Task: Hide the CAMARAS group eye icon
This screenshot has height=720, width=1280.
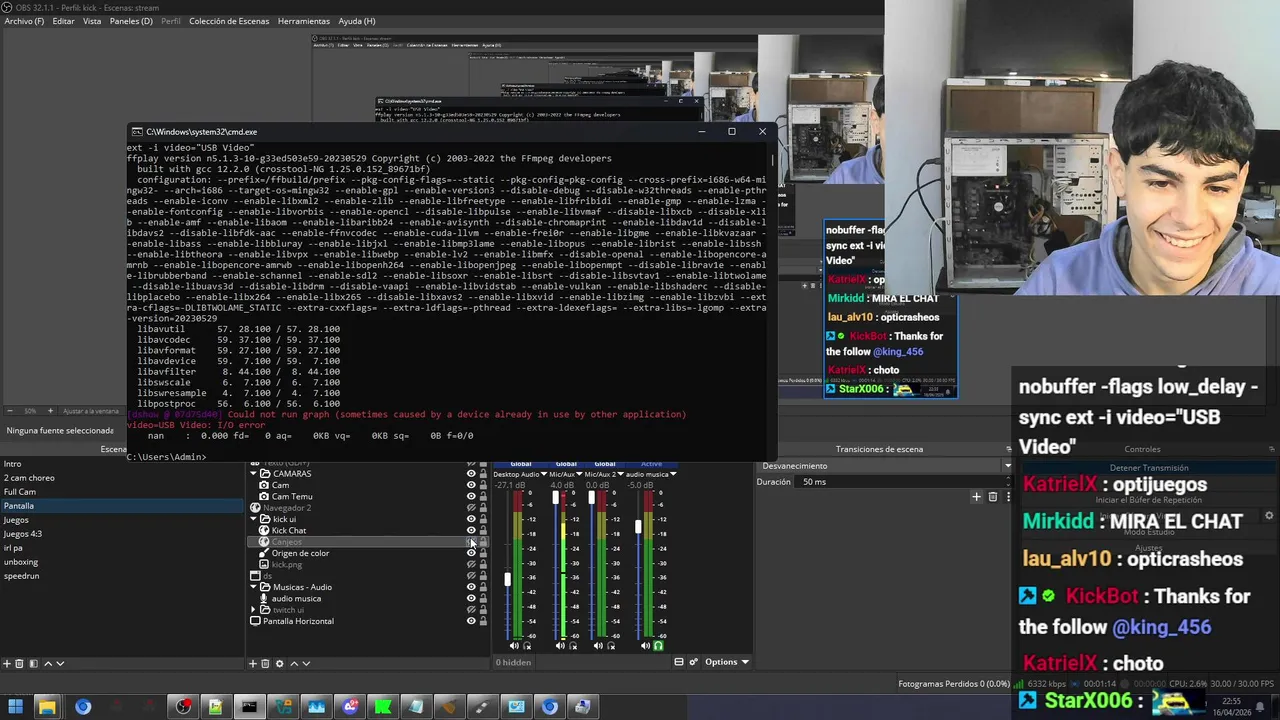Action: coord(471,474)
